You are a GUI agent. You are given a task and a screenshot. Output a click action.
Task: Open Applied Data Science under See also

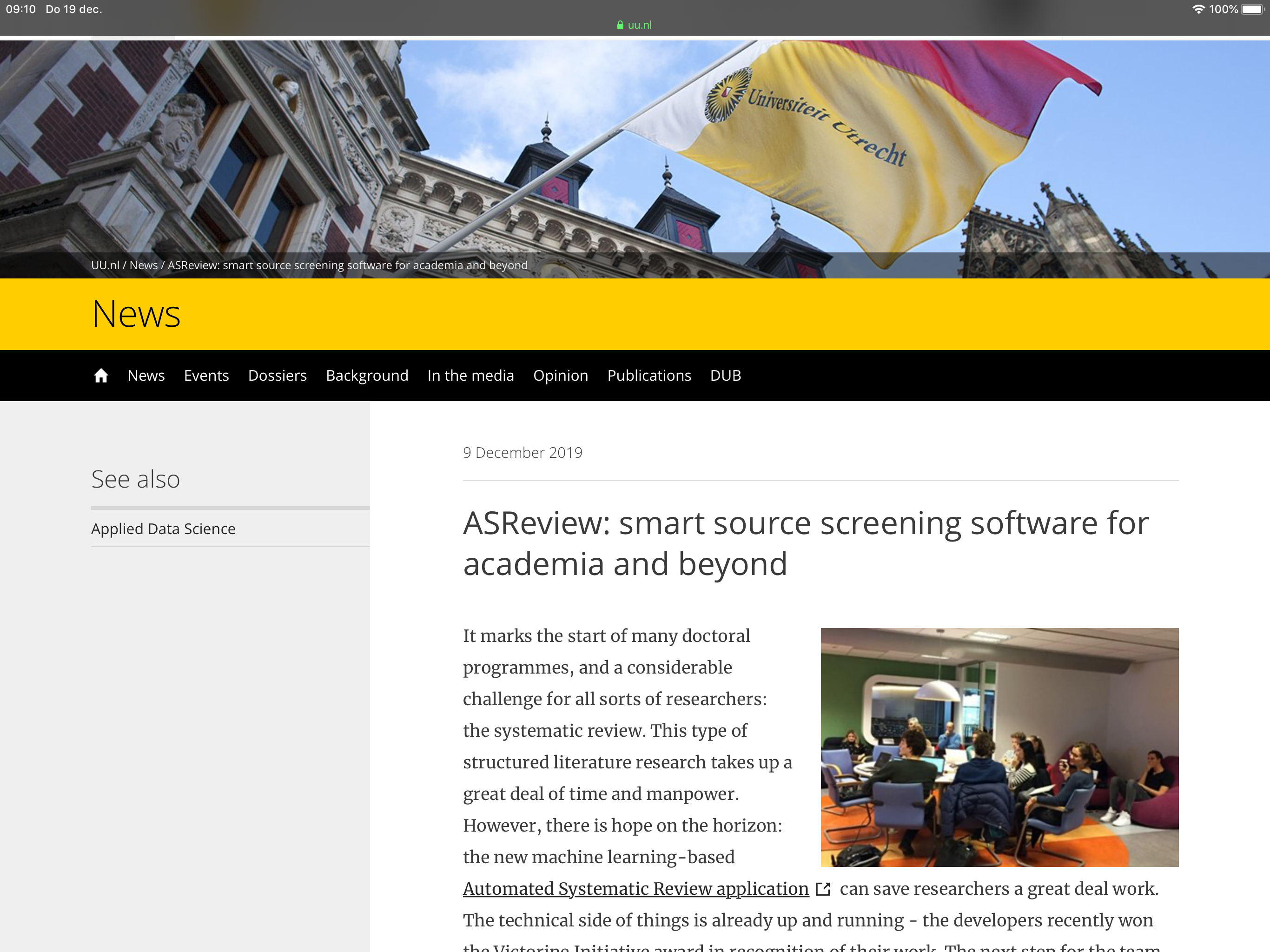click(x=163, y=529)
